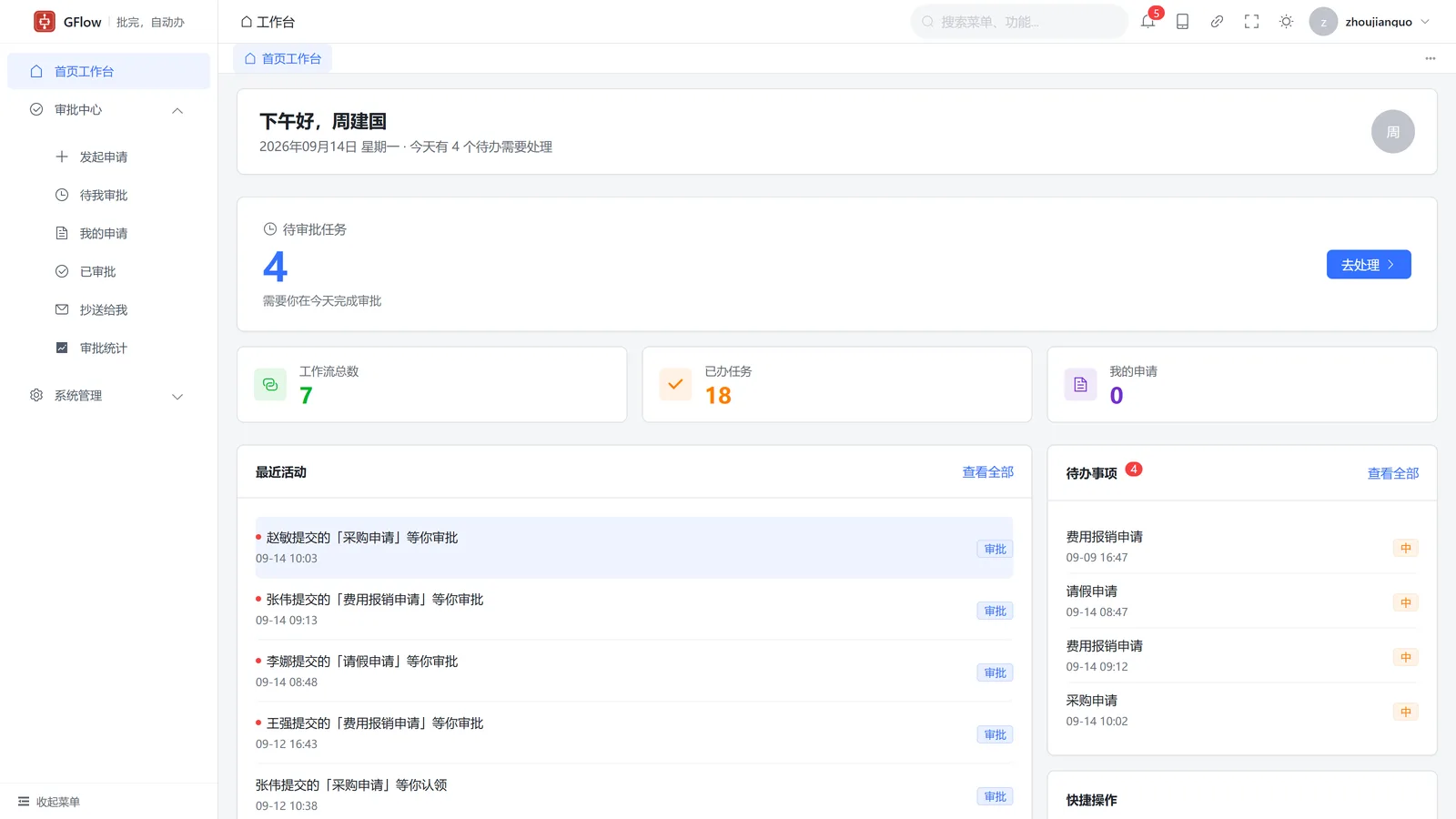The width and height of the screenshot is (1456, 819).
Task: Click the link icon in header
Action: coord(1217,22)
